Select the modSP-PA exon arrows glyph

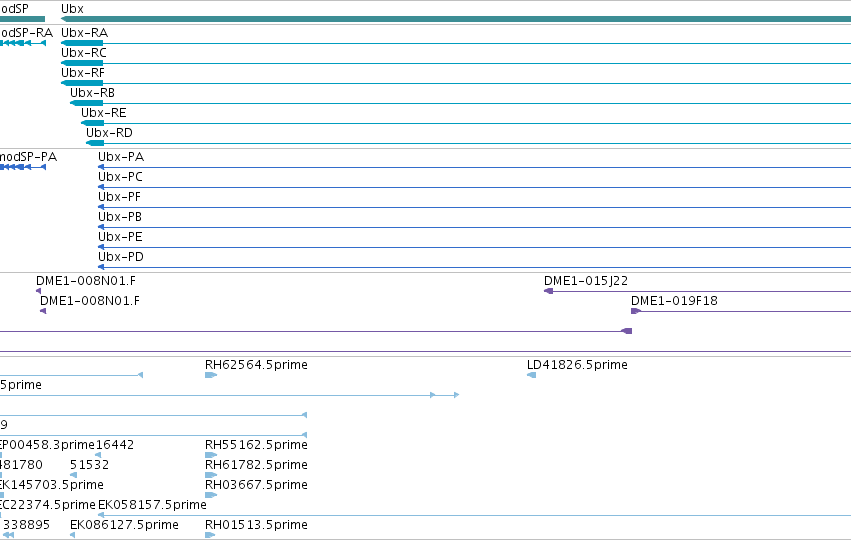[23, 167]
